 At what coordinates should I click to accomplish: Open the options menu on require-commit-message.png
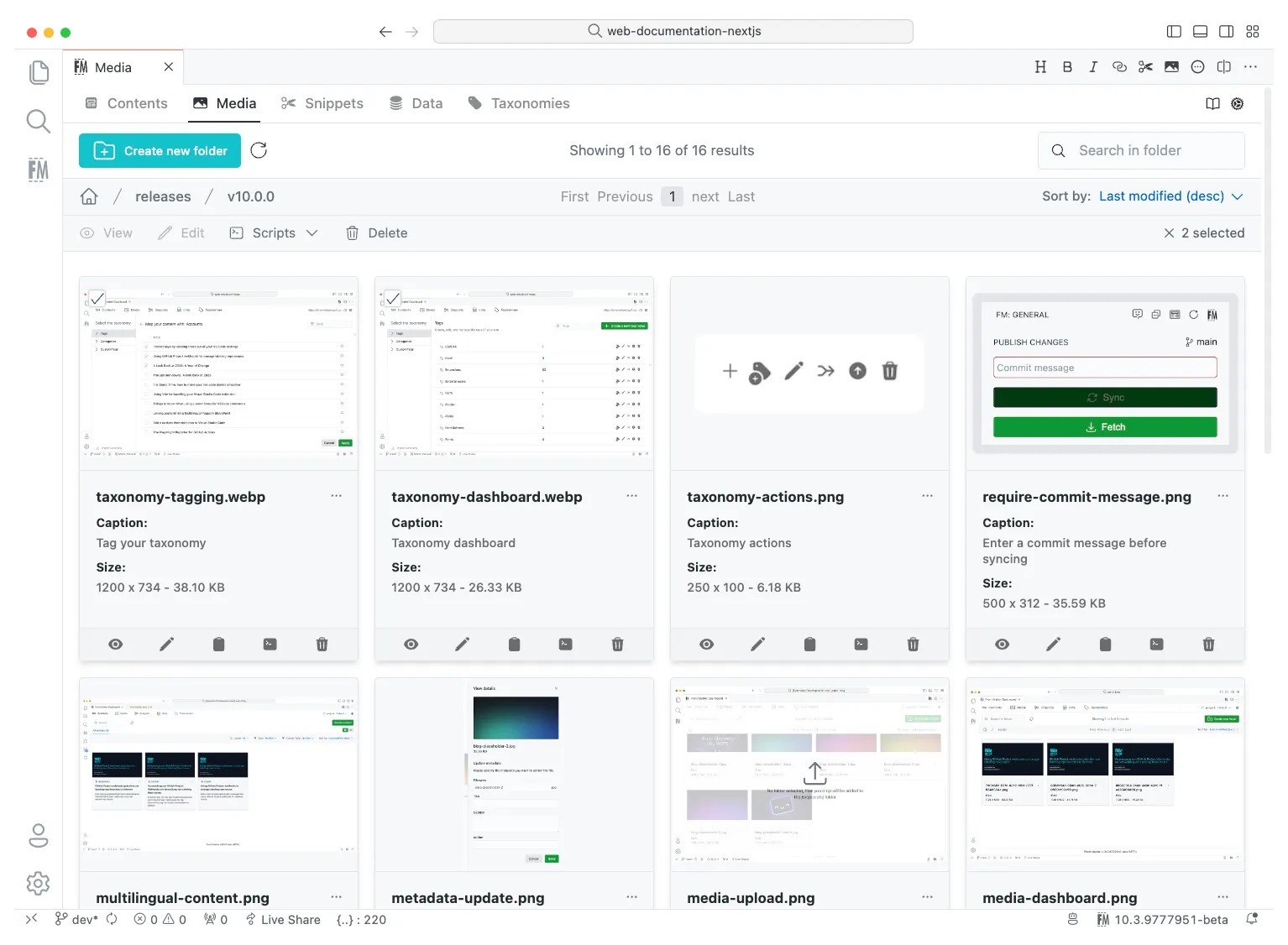click(x=1223, y=496)
